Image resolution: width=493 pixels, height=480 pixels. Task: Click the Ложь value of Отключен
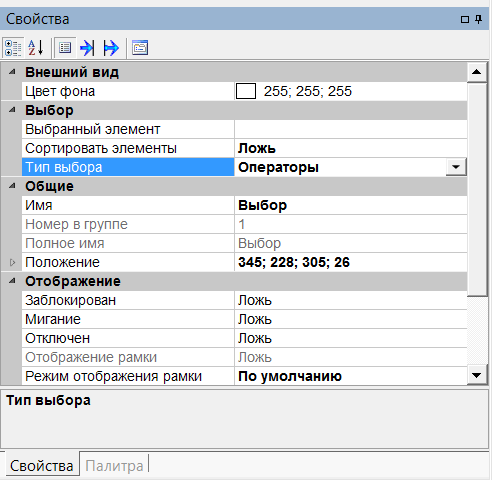point(255,338)
